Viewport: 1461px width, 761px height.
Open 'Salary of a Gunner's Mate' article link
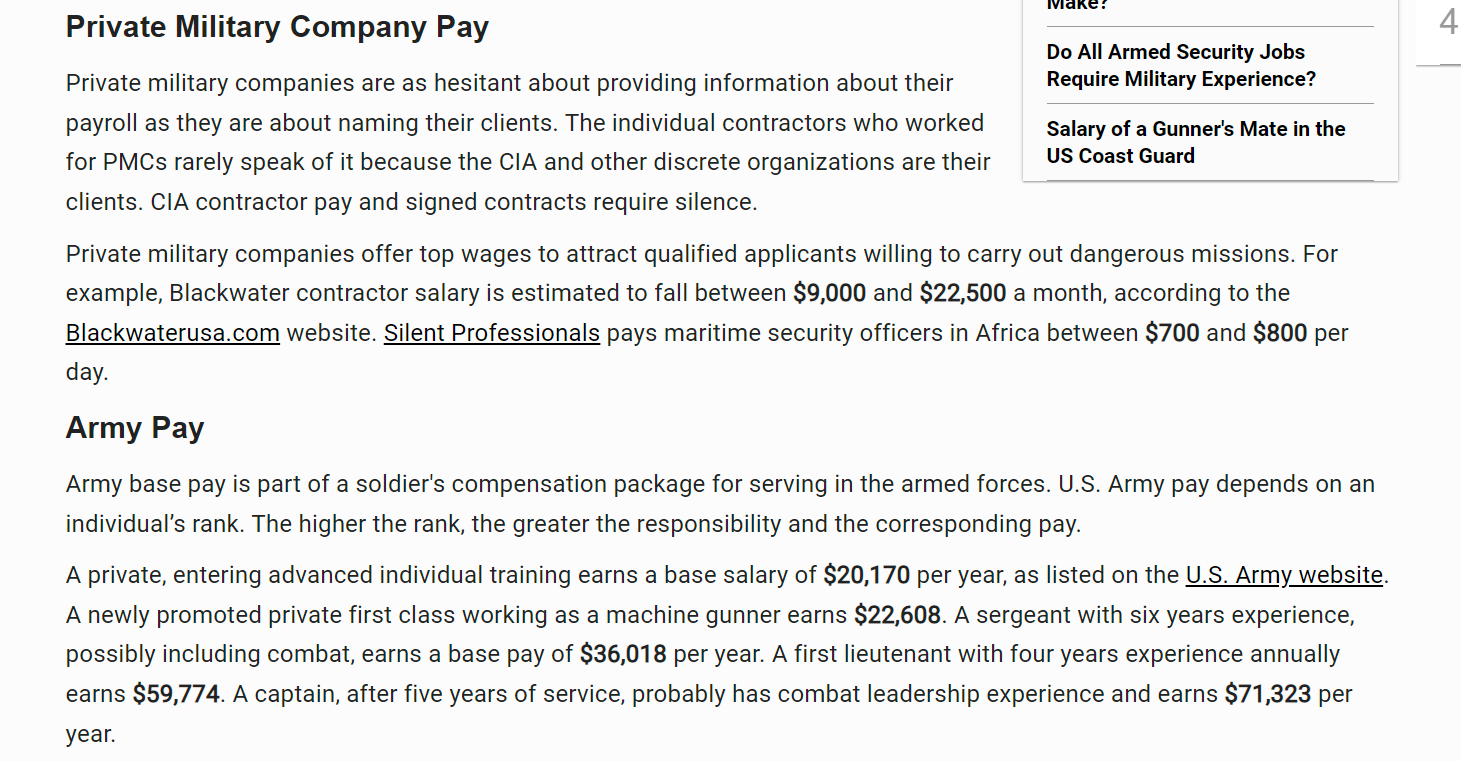pyautogui.click(x=1195, y=142)
